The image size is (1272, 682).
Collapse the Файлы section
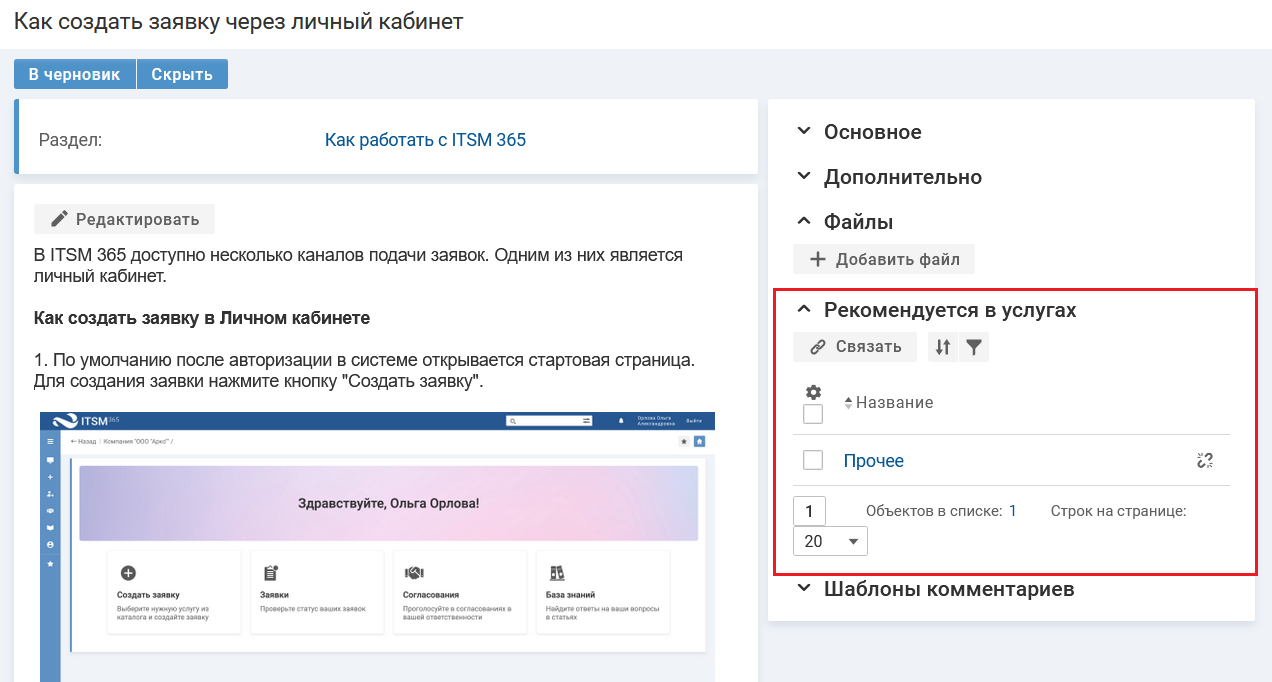(803, 221)
